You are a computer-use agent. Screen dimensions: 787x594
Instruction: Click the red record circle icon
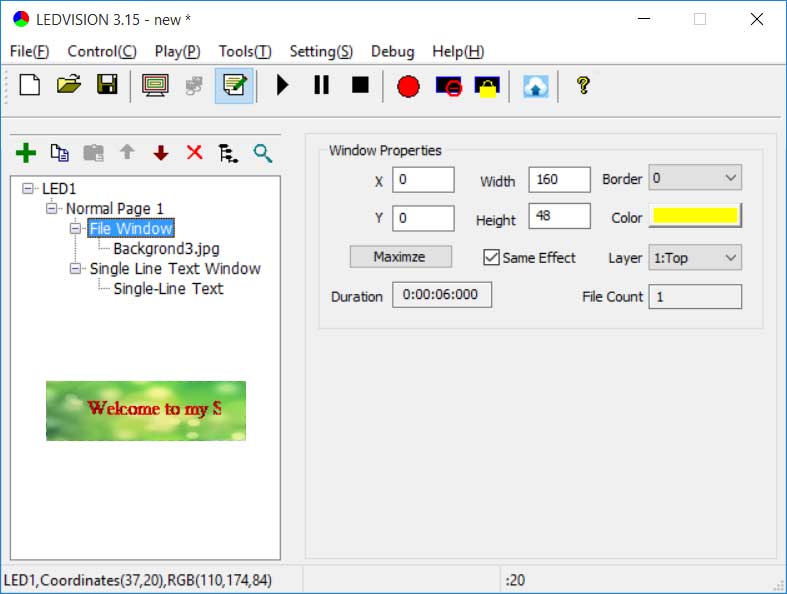407,87
